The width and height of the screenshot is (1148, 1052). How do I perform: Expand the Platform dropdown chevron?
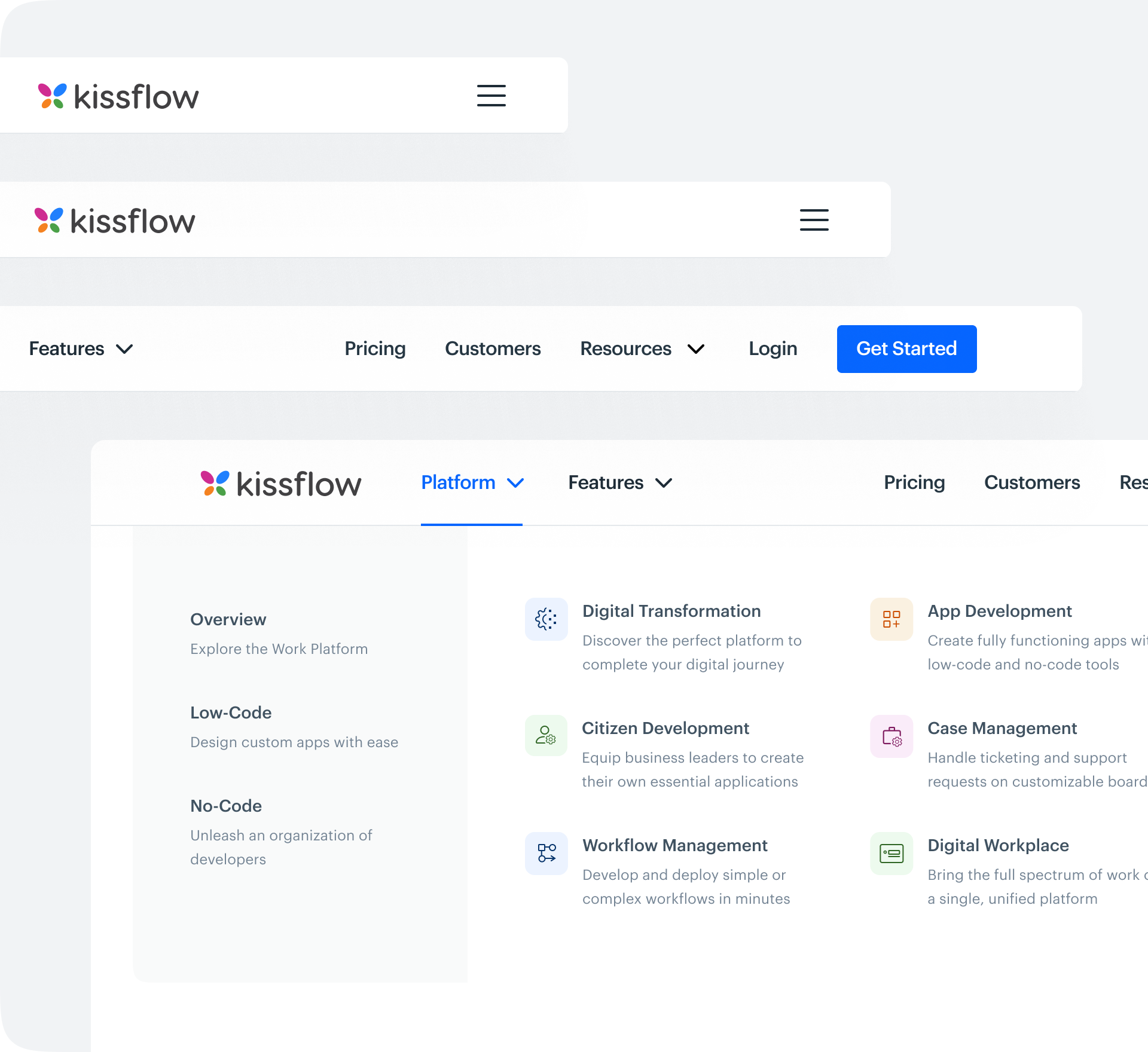515,483
